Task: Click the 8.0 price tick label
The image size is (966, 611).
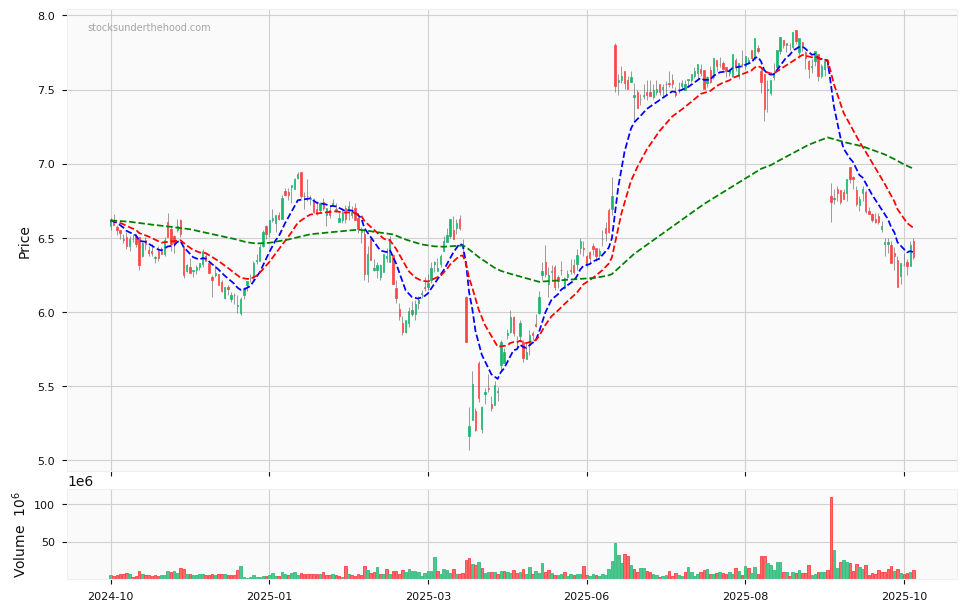Action: pos(46,17)
